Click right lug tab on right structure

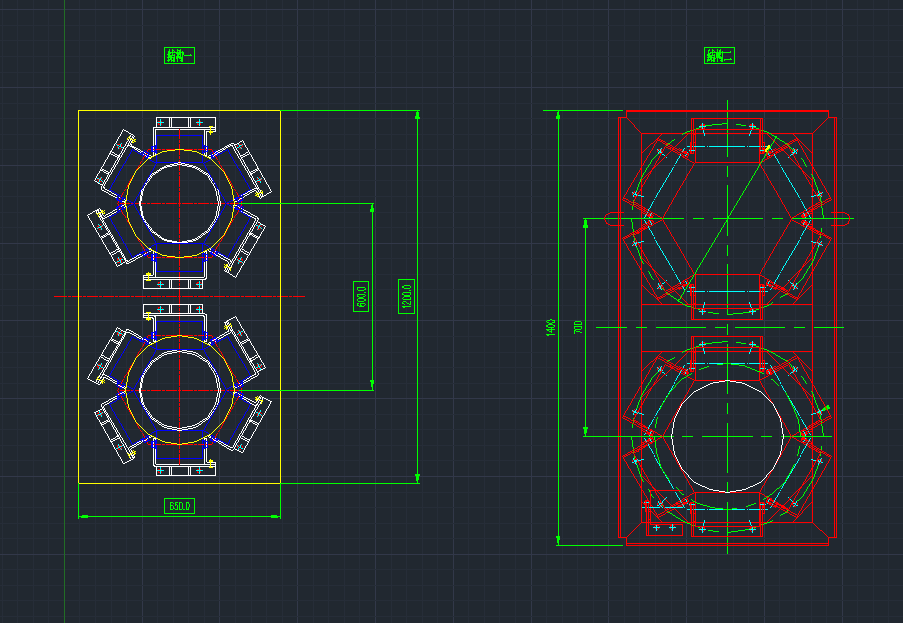(x=841, y=217)
